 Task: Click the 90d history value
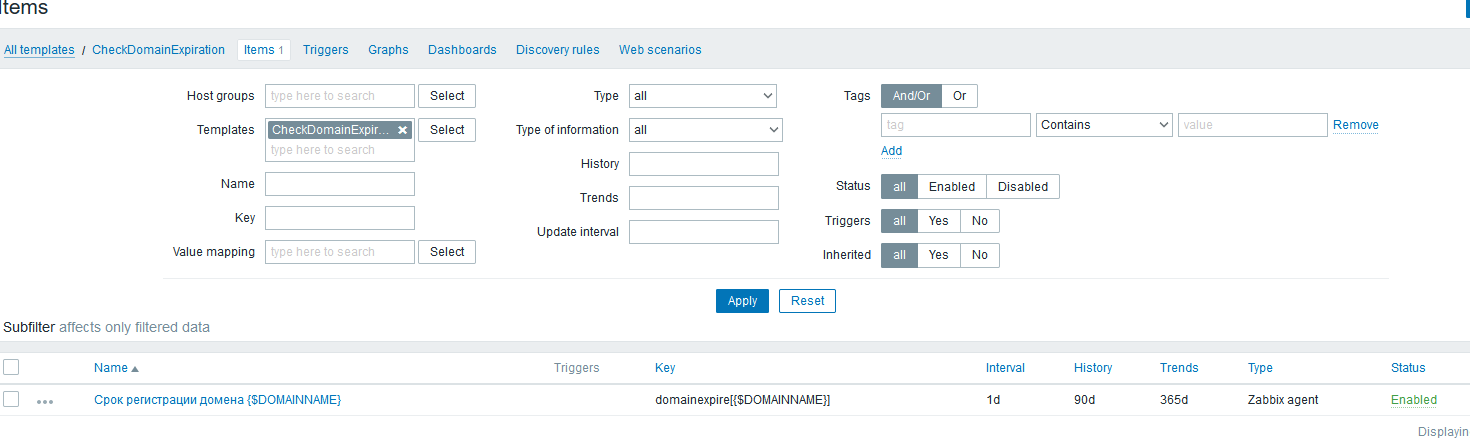click(x=1084, y=400)
